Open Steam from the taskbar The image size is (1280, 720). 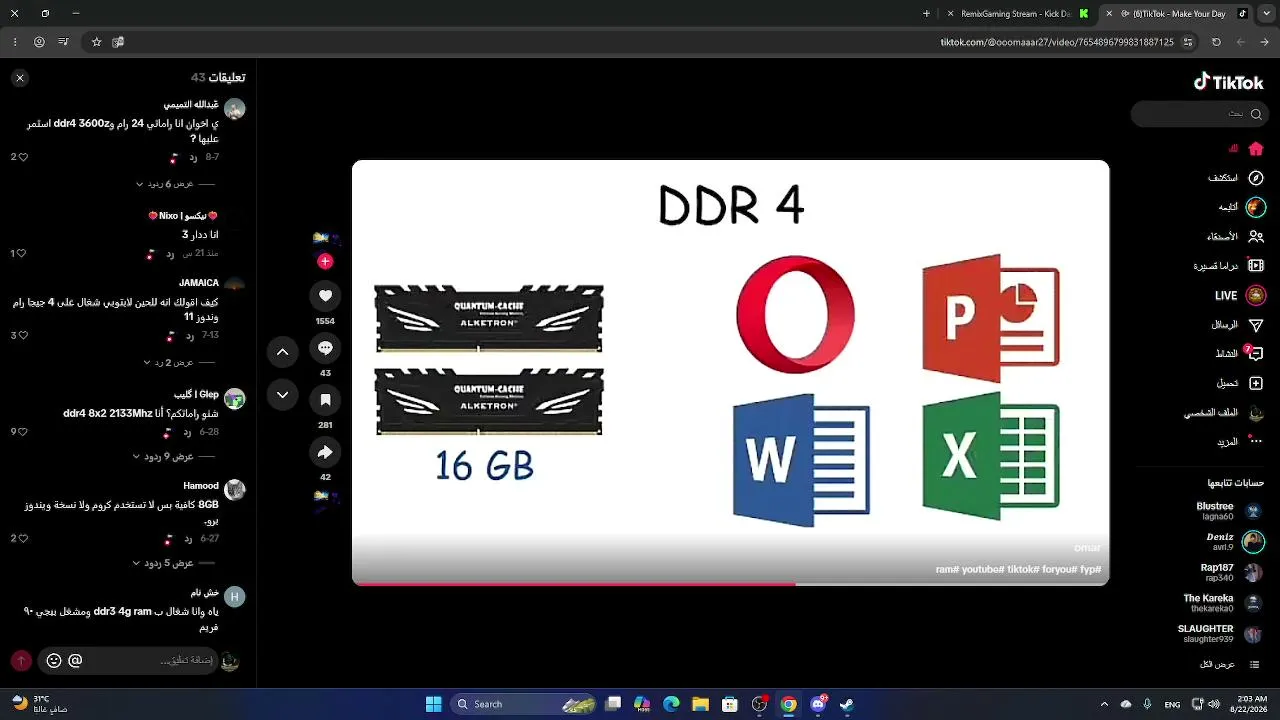coord(847,704)
